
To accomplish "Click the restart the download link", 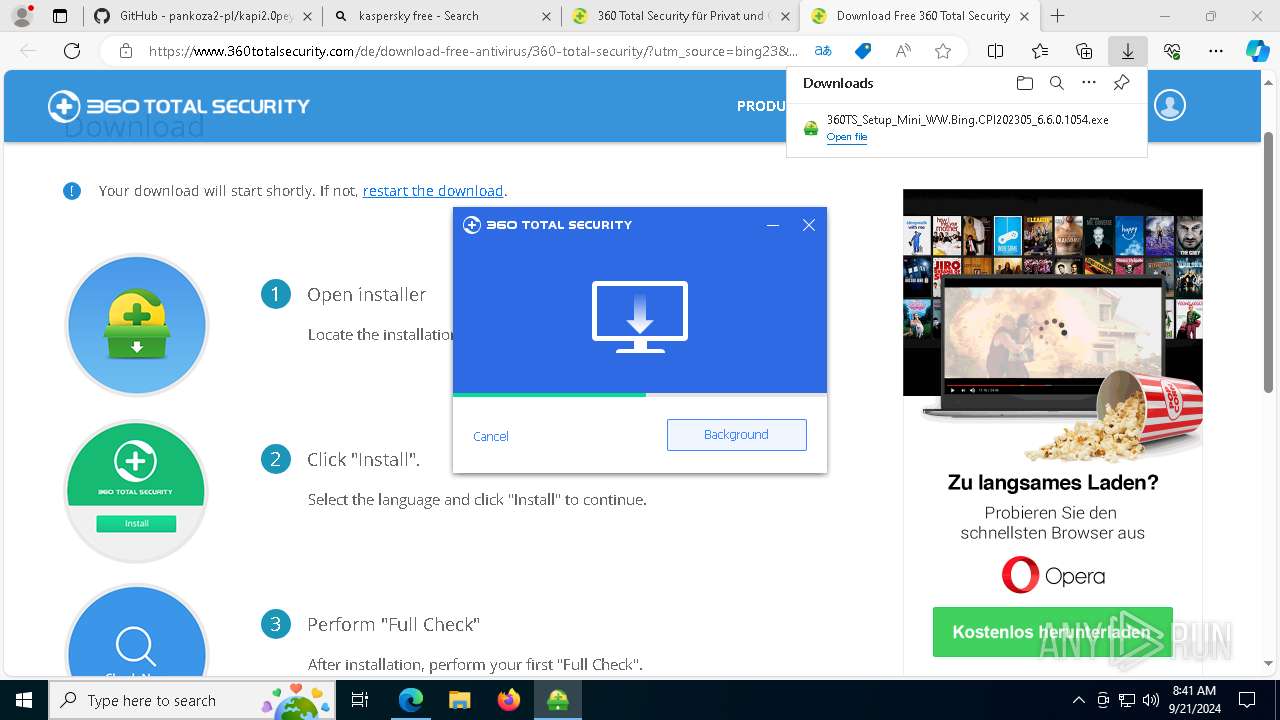I will coord(433,191).
